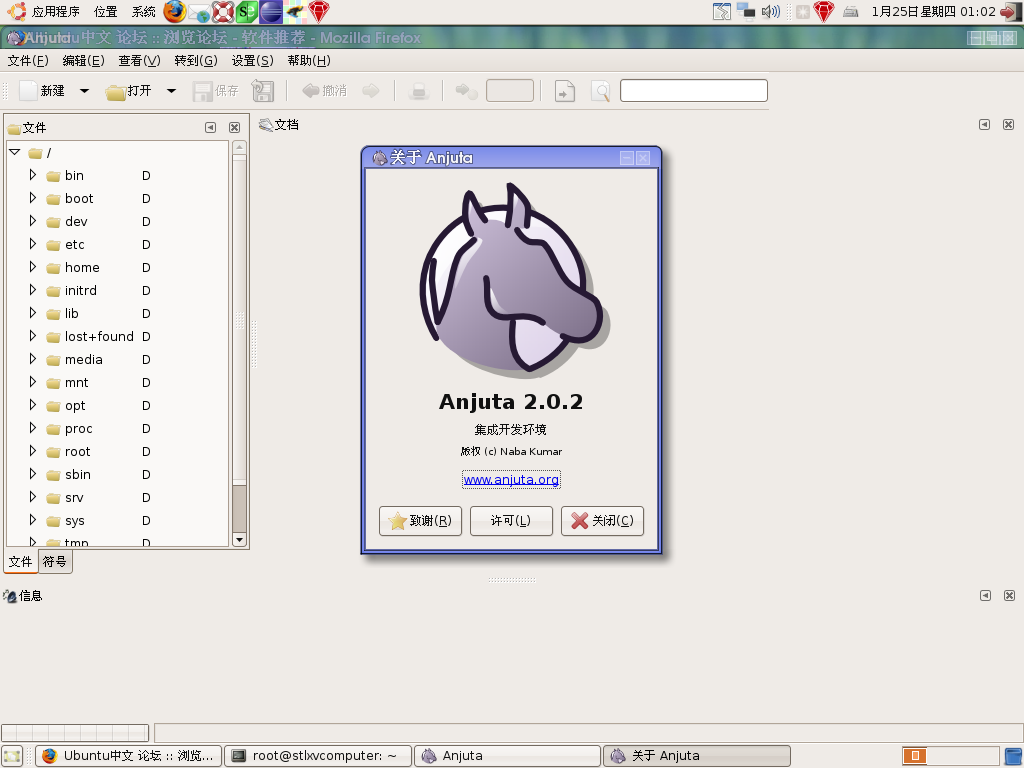The image size is (1024, 768).
Task: Click the line number box in toolbar
Action: point(510,91)
